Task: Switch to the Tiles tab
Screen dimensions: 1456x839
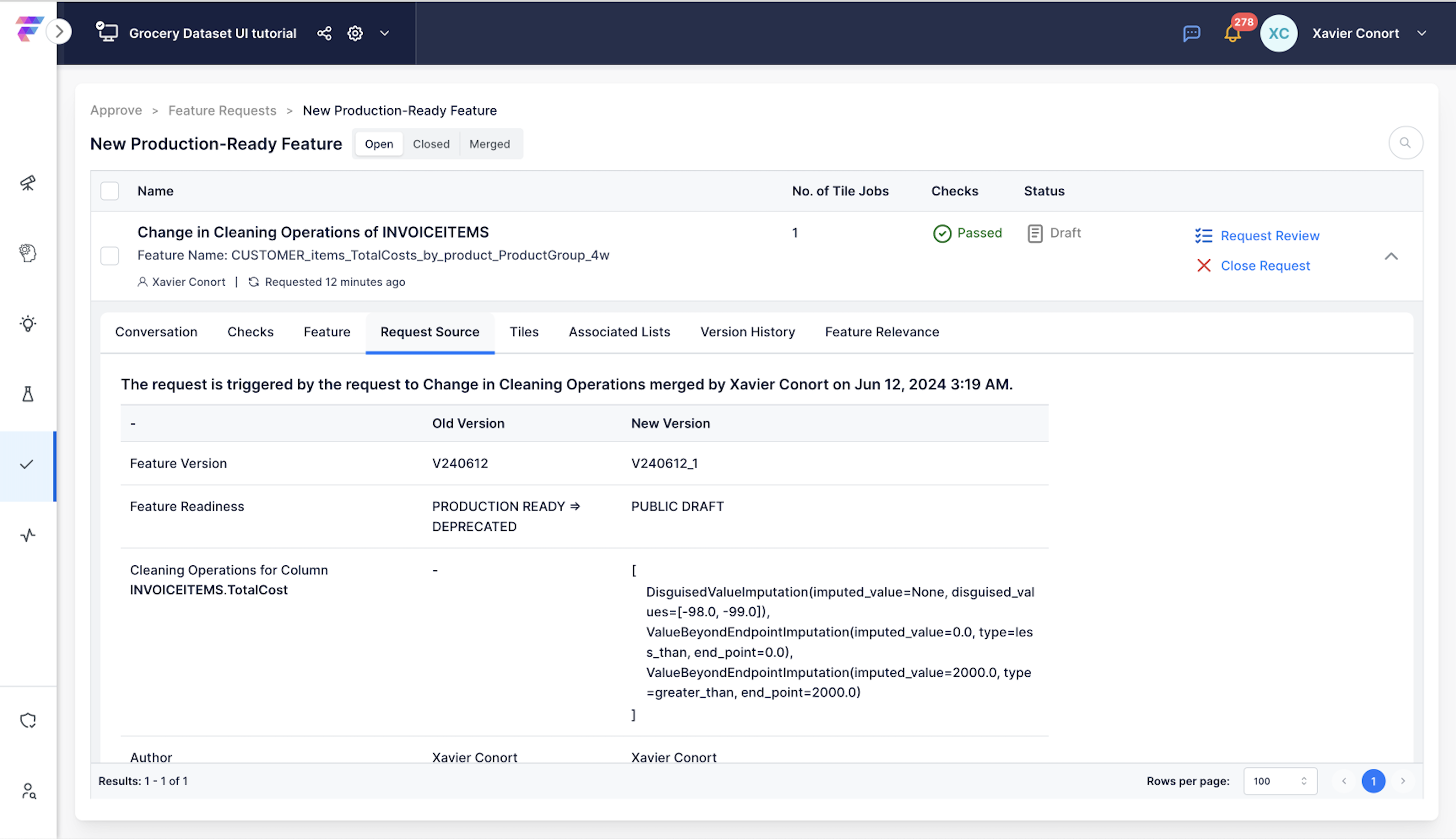Action: 524,332
